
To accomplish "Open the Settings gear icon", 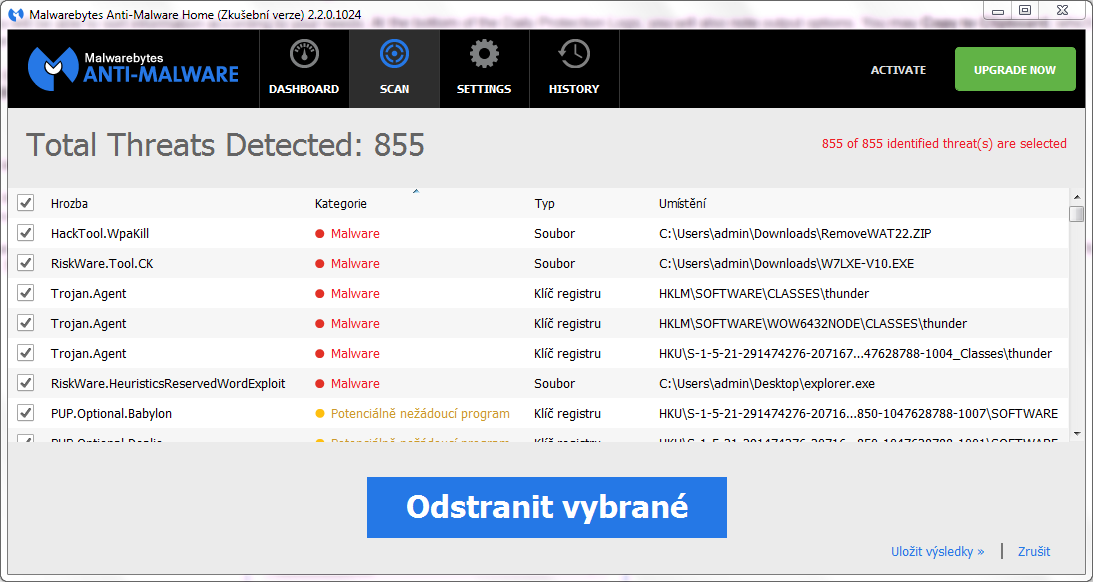I will (484, 54).
